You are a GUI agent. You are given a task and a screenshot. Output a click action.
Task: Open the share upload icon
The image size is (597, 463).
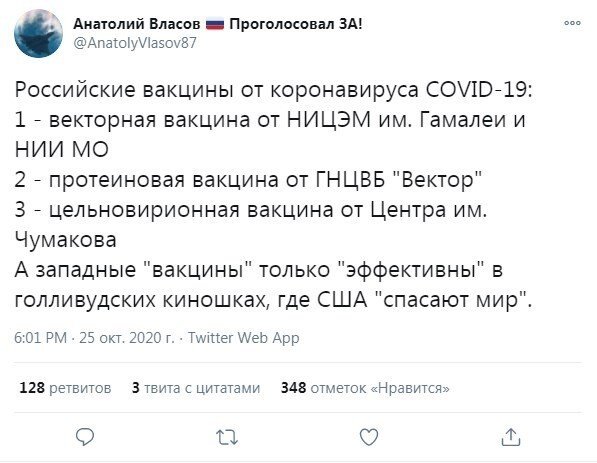pos(511,437)
